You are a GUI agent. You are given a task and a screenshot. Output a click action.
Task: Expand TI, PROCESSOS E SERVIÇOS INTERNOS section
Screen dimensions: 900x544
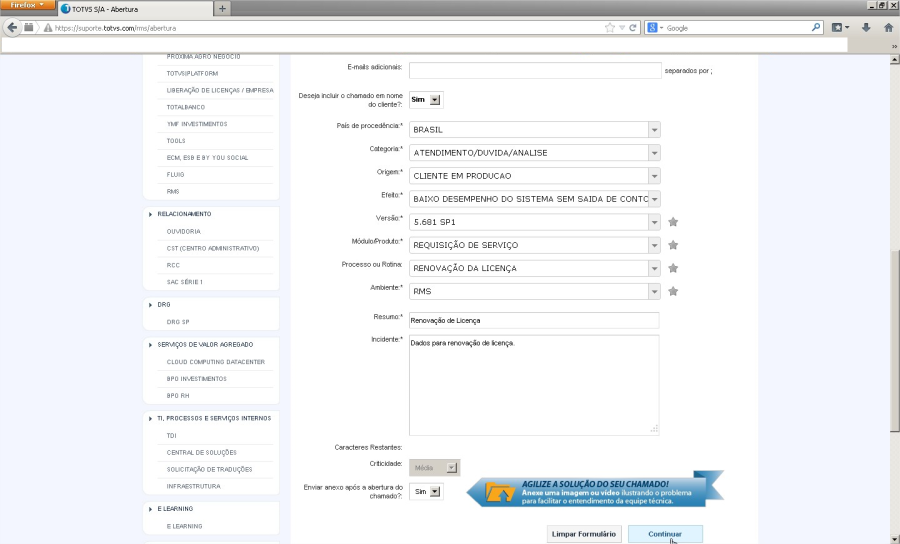(150, 418)
